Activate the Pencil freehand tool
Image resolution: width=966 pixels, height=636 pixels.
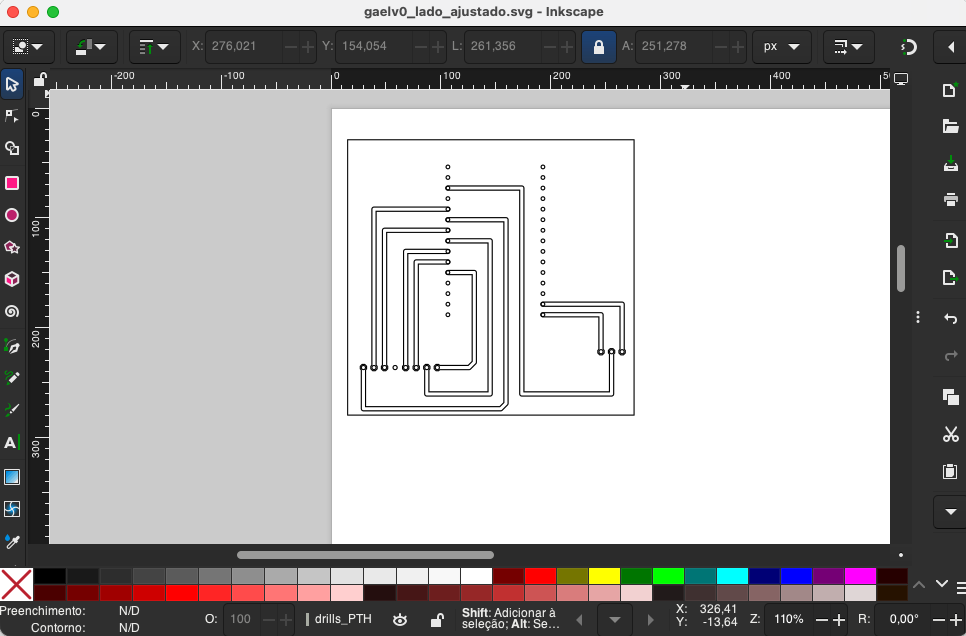point(12,378)
